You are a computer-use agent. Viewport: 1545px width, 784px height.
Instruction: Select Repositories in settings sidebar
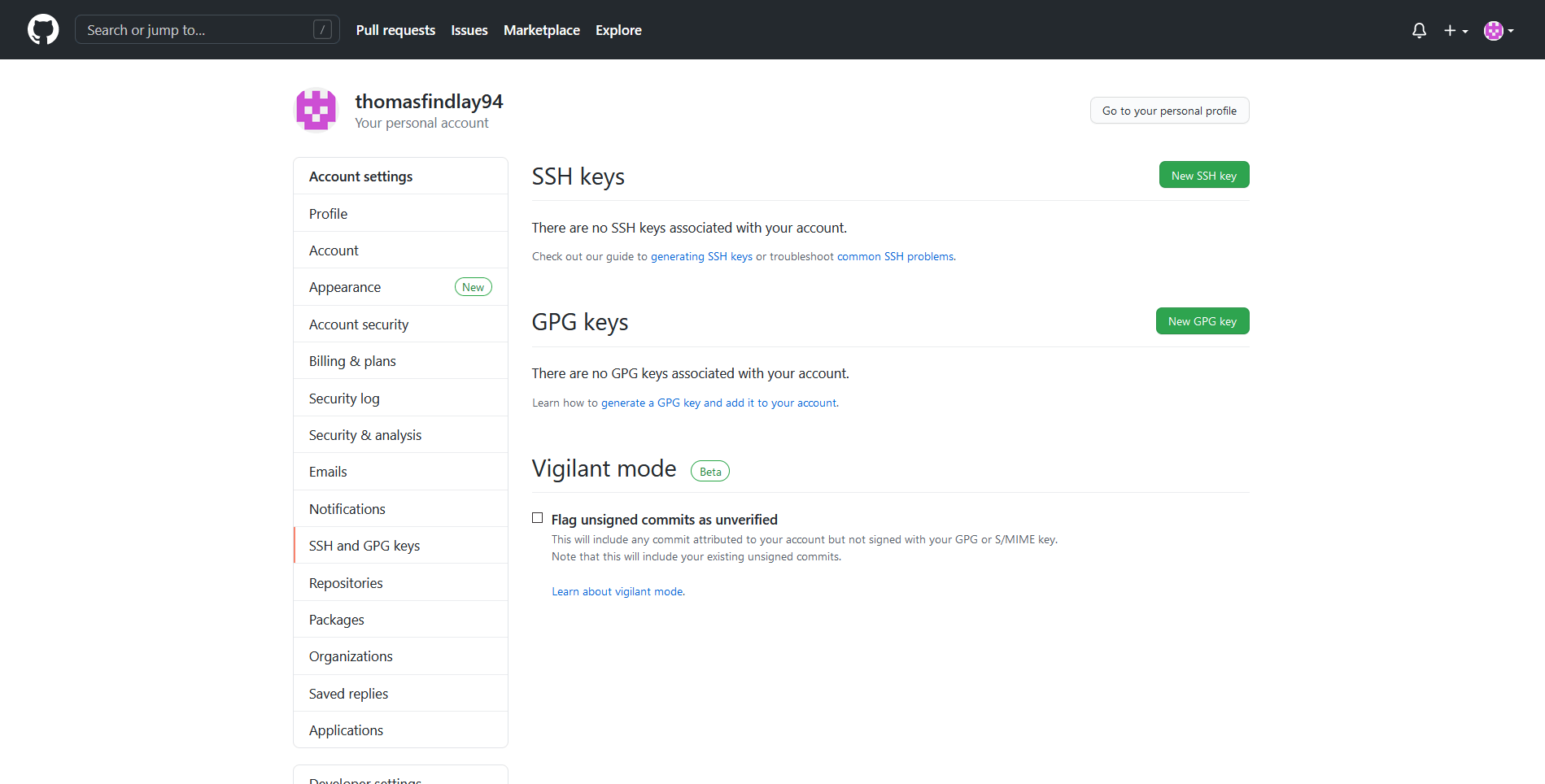point(400,583)
